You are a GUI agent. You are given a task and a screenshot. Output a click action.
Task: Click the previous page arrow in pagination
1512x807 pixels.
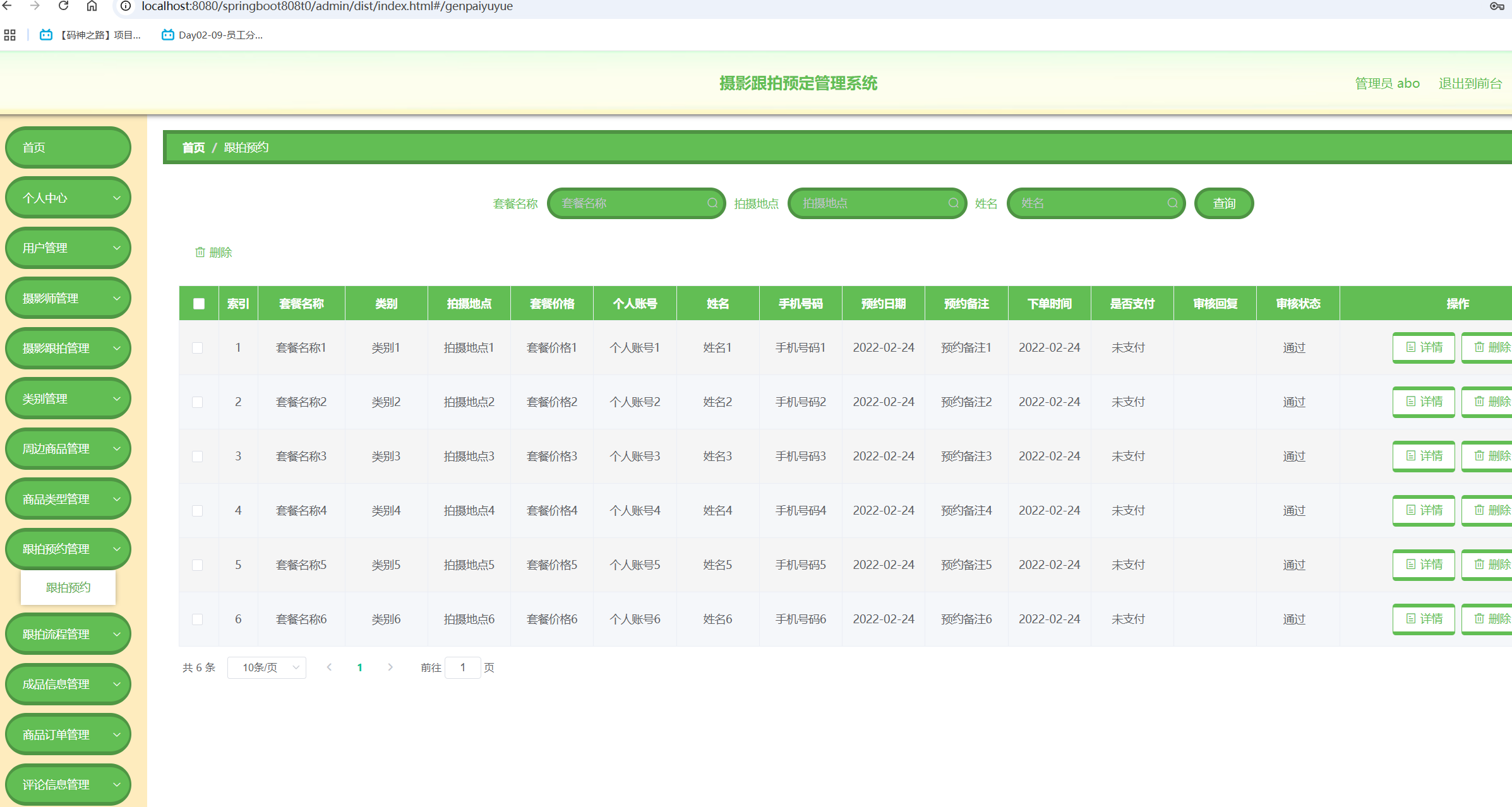tap(329, 667)
